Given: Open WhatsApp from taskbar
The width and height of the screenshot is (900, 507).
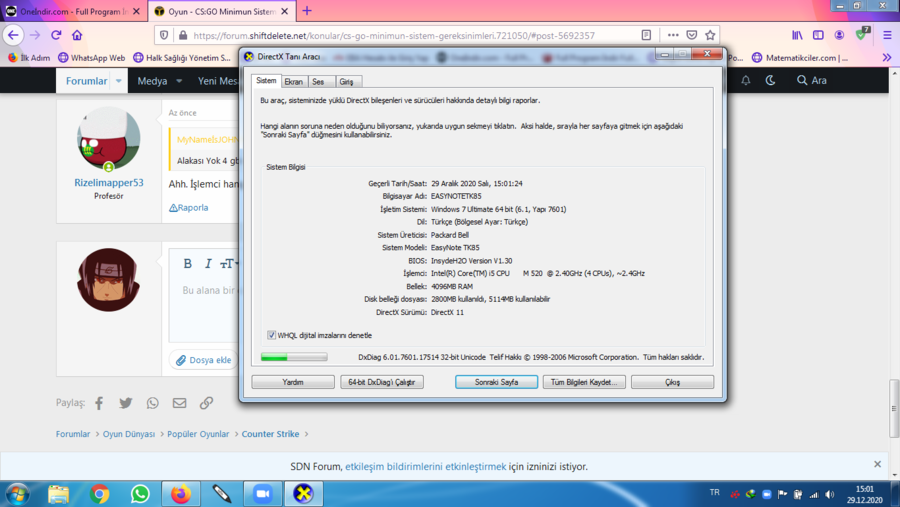Looking at the screenshot, I should (139, 494).
